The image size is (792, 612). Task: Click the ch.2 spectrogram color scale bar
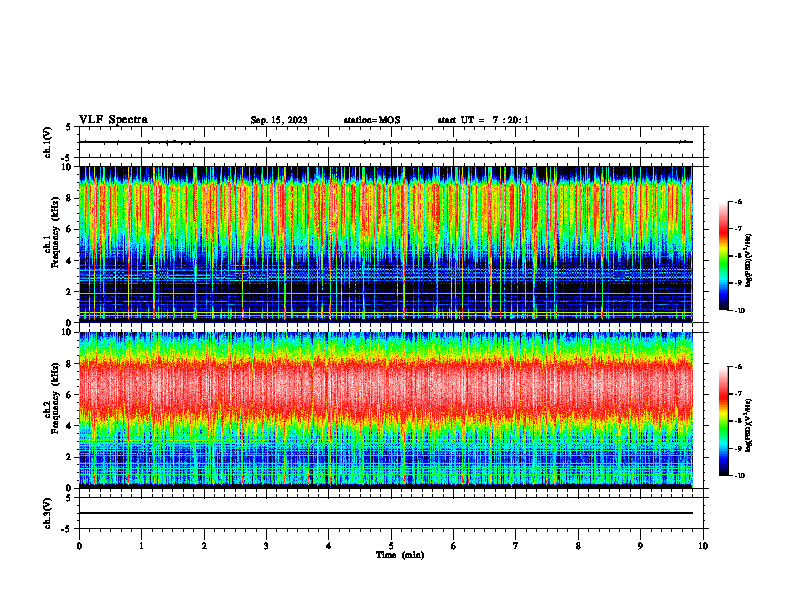[x=724, y=421]
